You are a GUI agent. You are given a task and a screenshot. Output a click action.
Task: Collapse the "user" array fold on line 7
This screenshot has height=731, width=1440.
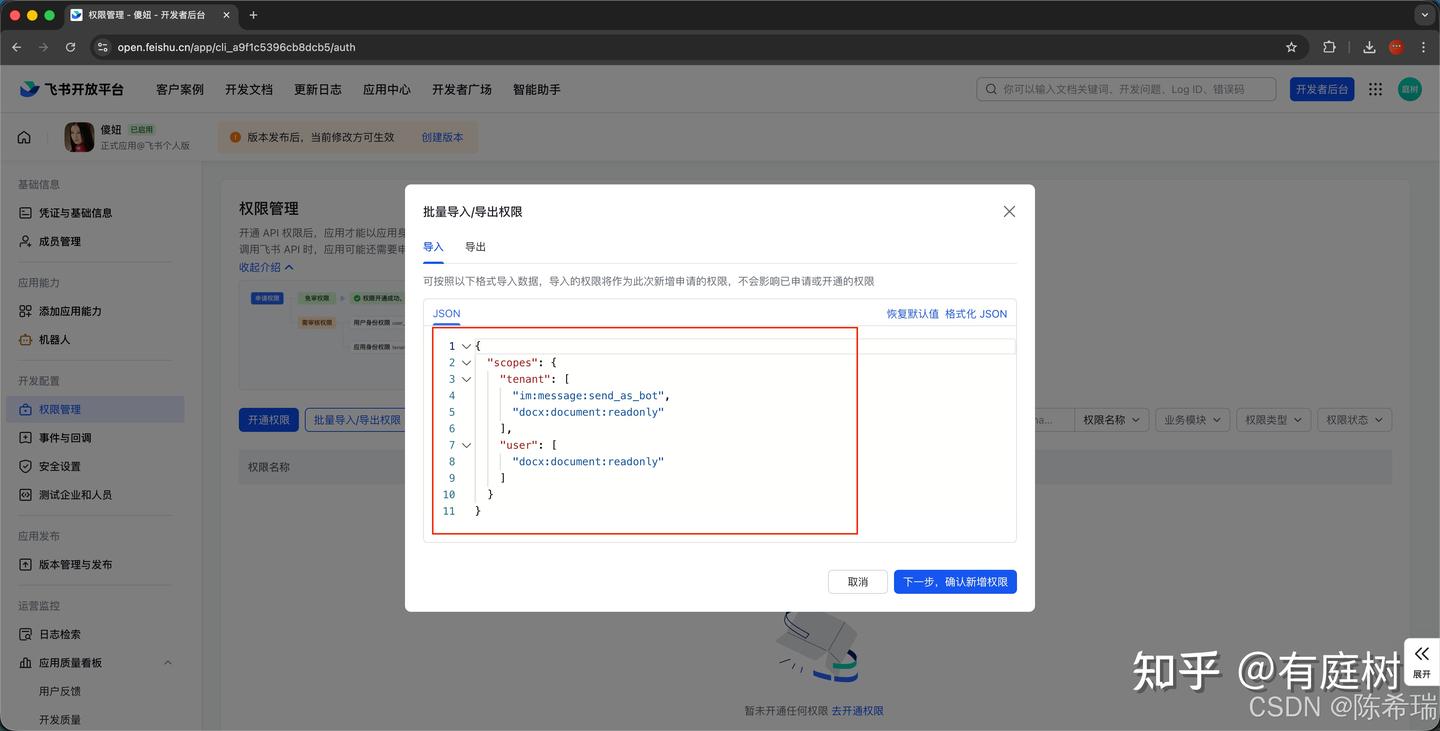point(466,445)
